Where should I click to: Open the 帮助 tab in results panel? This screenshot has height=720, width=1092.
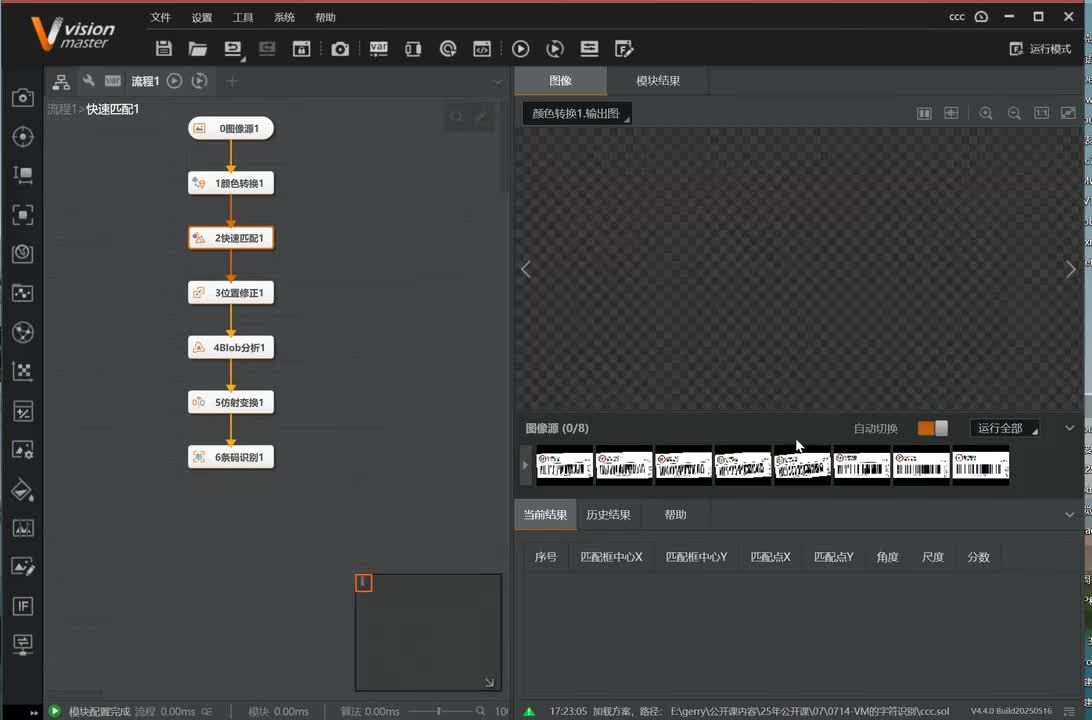675,515
